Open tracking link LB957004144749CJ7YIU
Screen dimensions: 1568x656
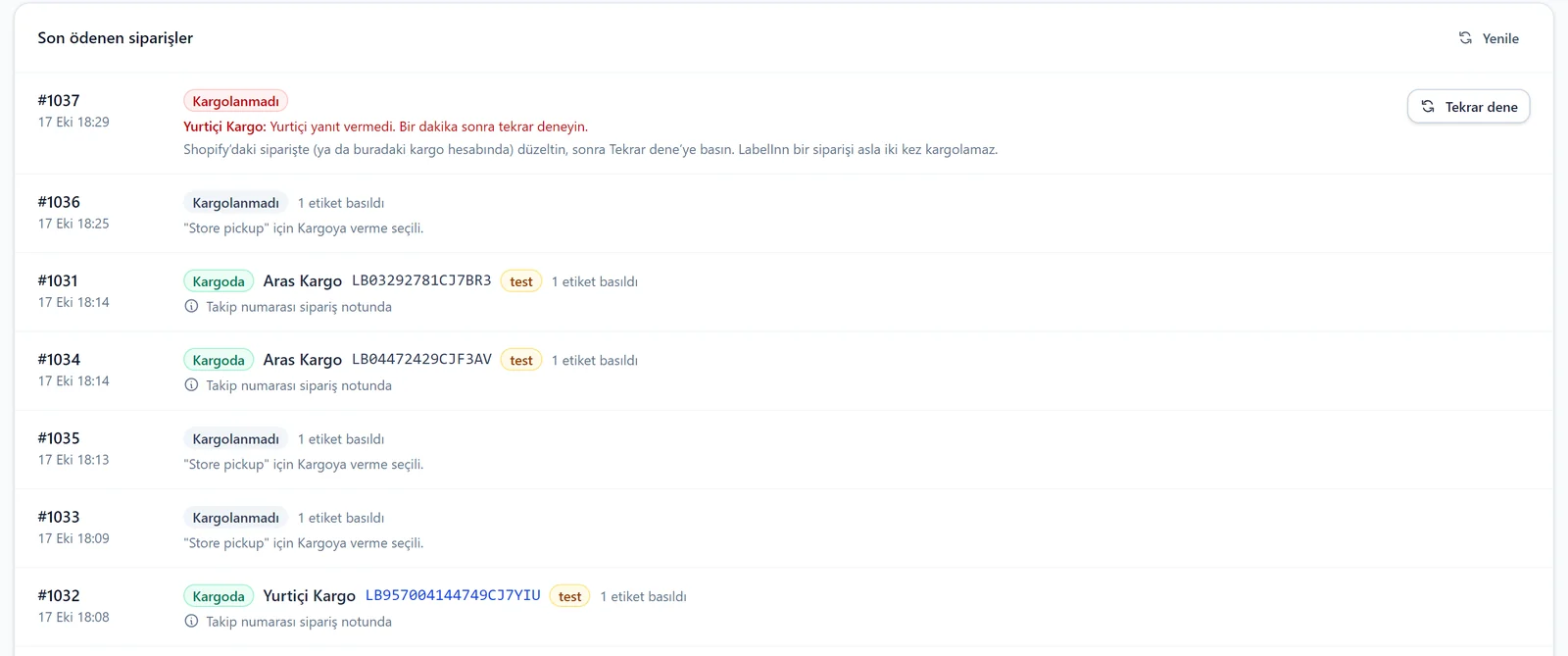tap(453, 595)
